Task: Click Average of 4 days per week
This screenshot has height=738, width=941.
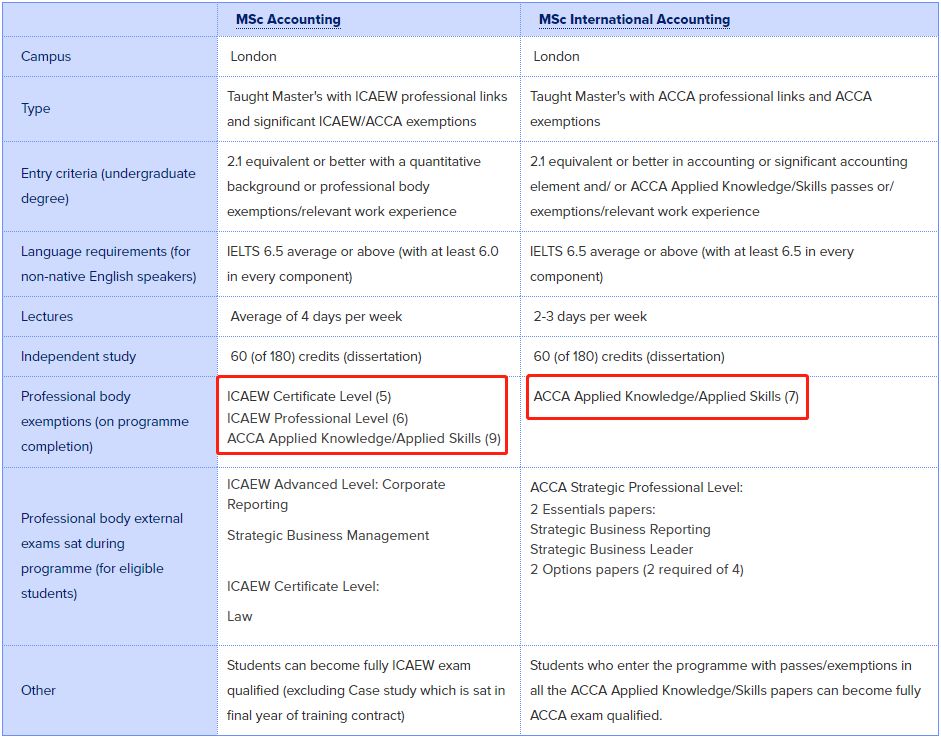Action: tap(316, 316)
